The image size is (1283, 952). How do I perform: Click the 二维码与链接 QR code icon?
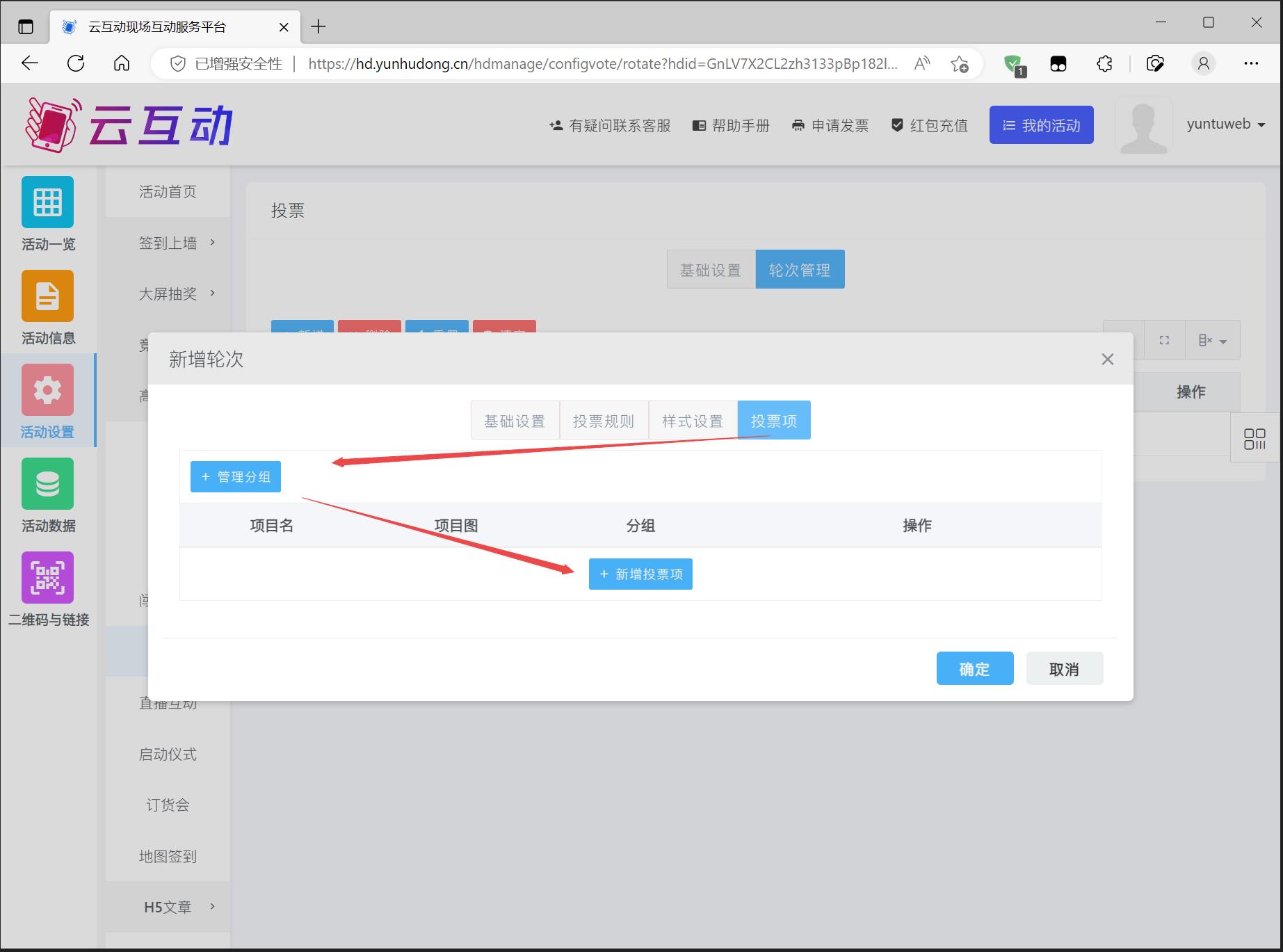coord(47,578)
